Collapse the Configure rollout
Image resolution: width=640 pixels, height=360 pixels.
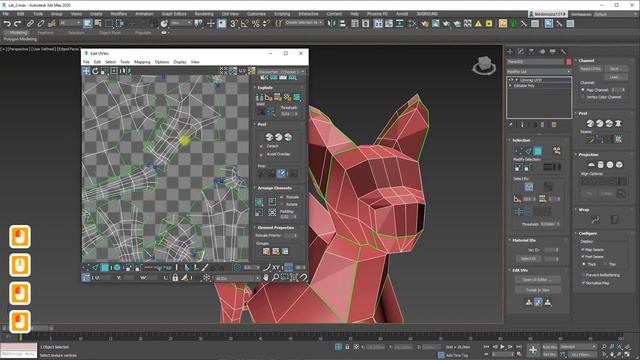(x=576, y=233)
